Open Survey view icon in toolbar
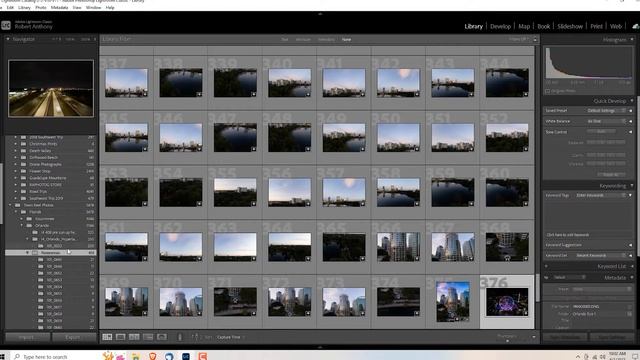The image size is (640, 360). click(x=148, y=337)
